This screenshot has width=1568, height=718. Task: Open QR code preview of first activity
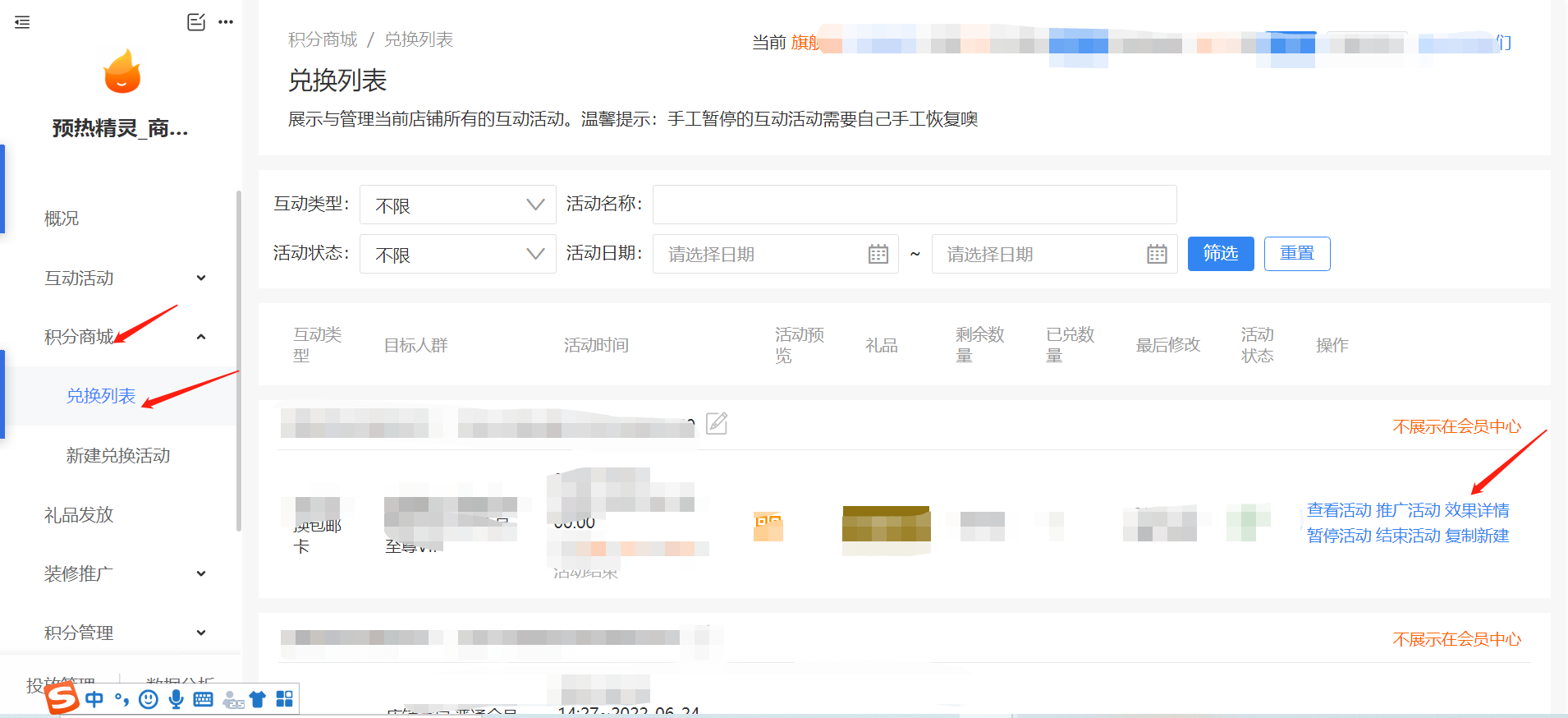pos(768,527)
